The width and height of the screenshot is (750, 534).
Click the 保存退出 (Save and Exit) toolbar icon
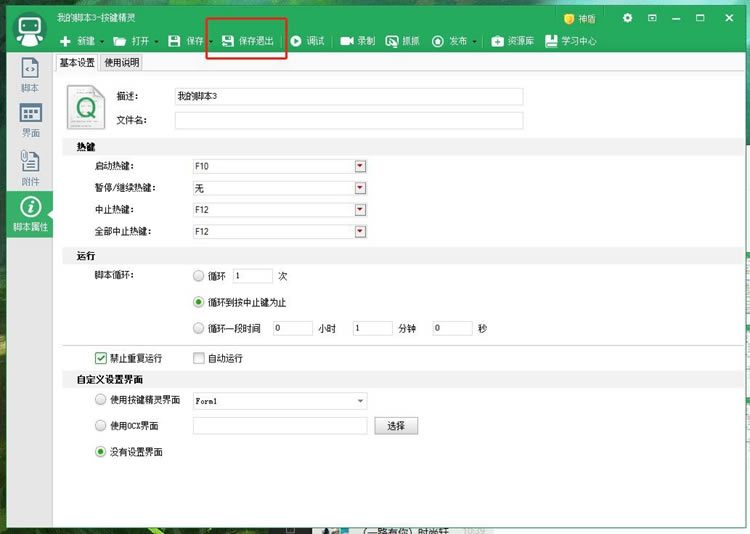pos(228,41)
